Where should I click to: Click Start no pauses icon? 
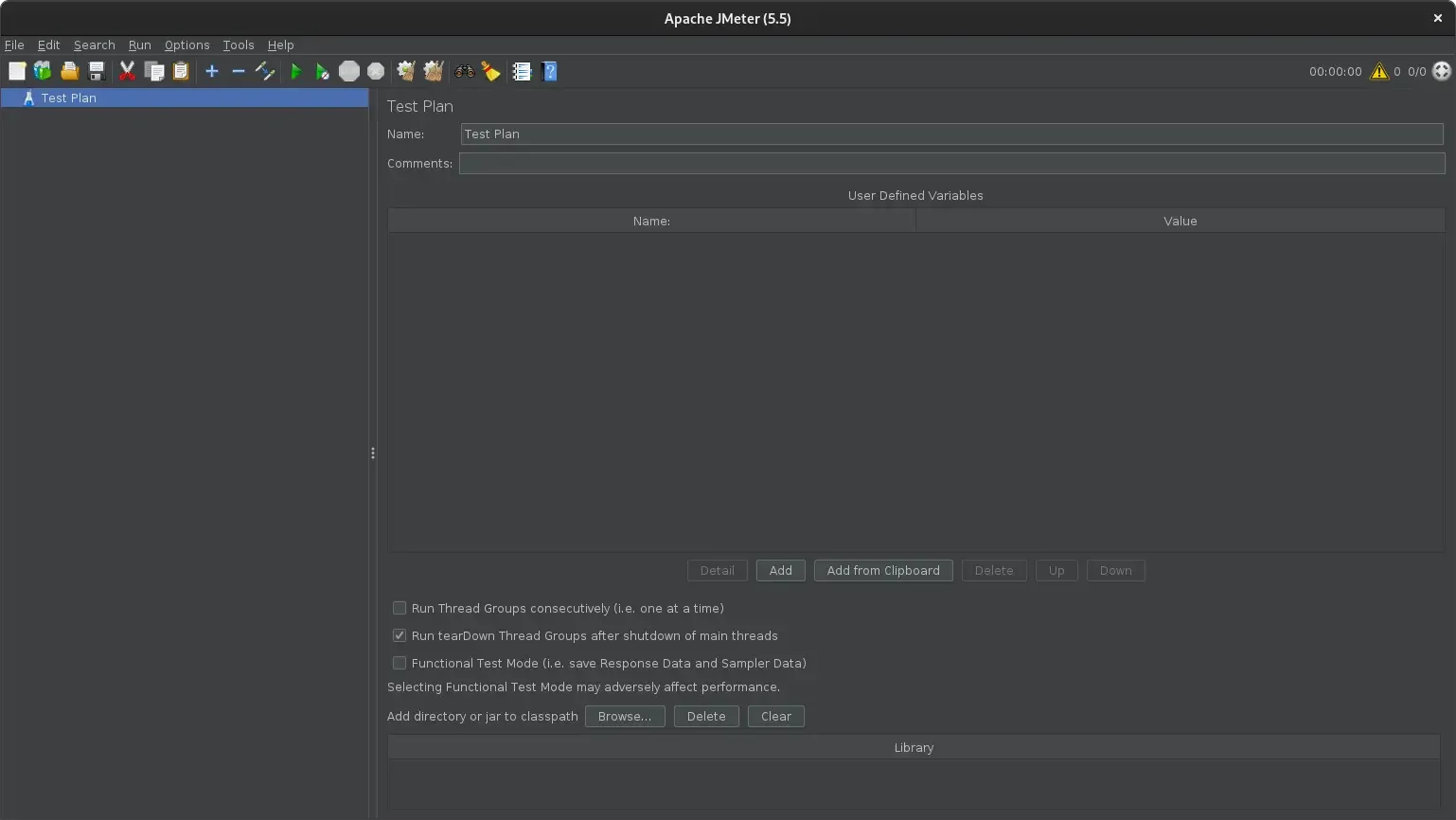[322, 71]
